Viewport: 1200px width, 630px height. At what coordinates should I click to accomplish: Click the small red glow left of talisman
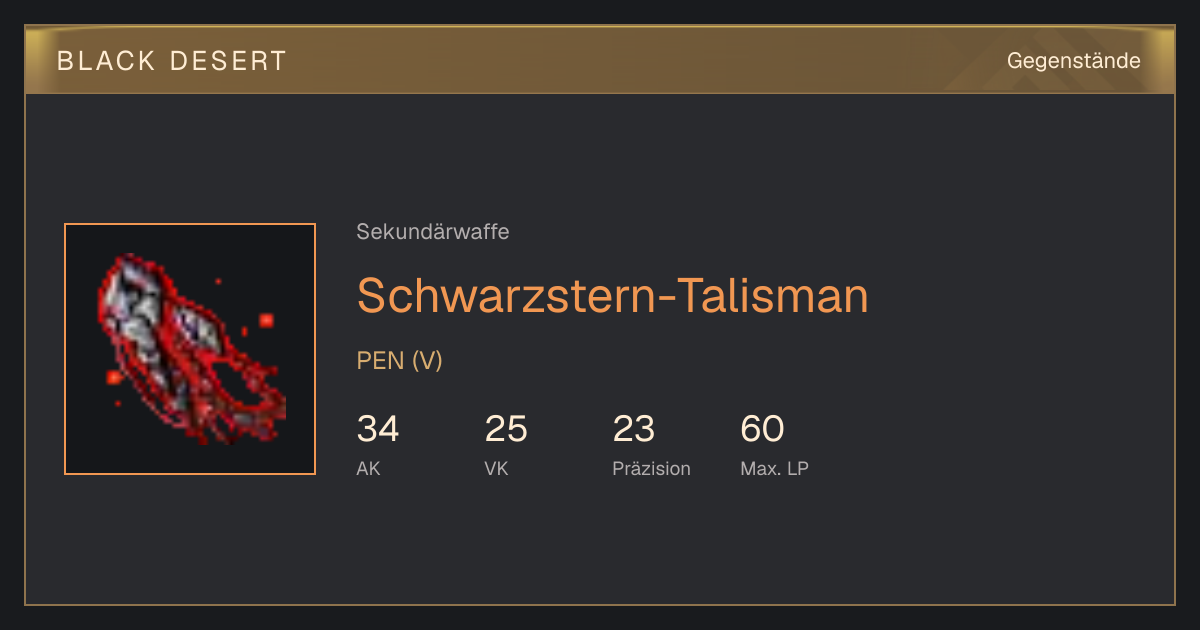coord(113,377)
